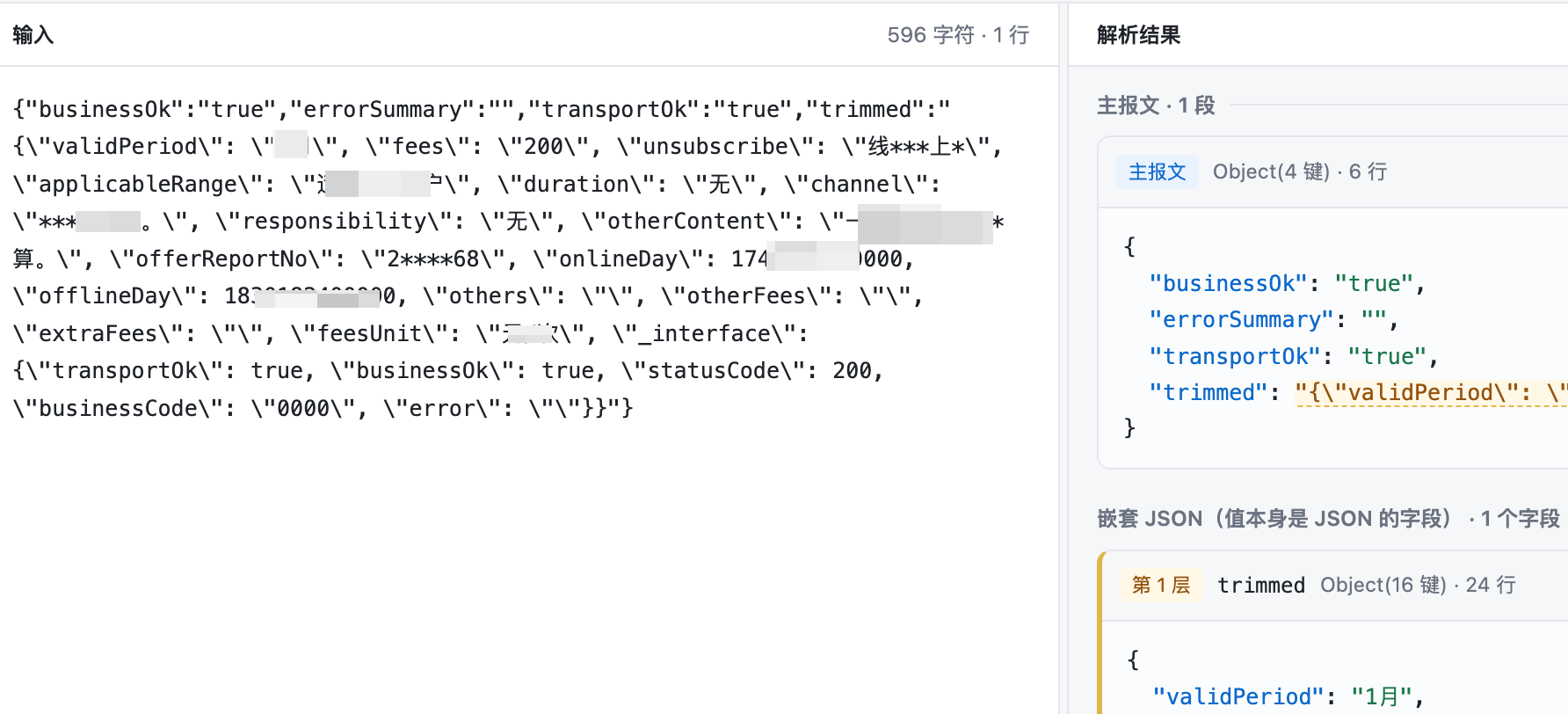The image size is (1568, 714).
Task: Select the '第 1 层' level badge
Action: (1161, 585)
